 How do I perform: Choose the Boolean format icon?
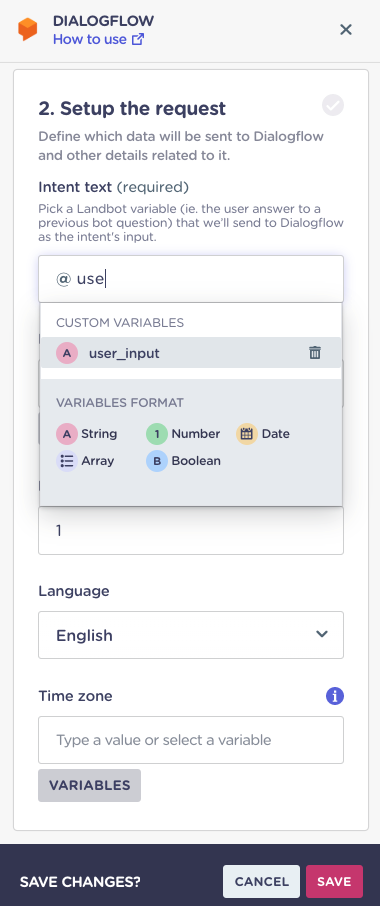157,461
